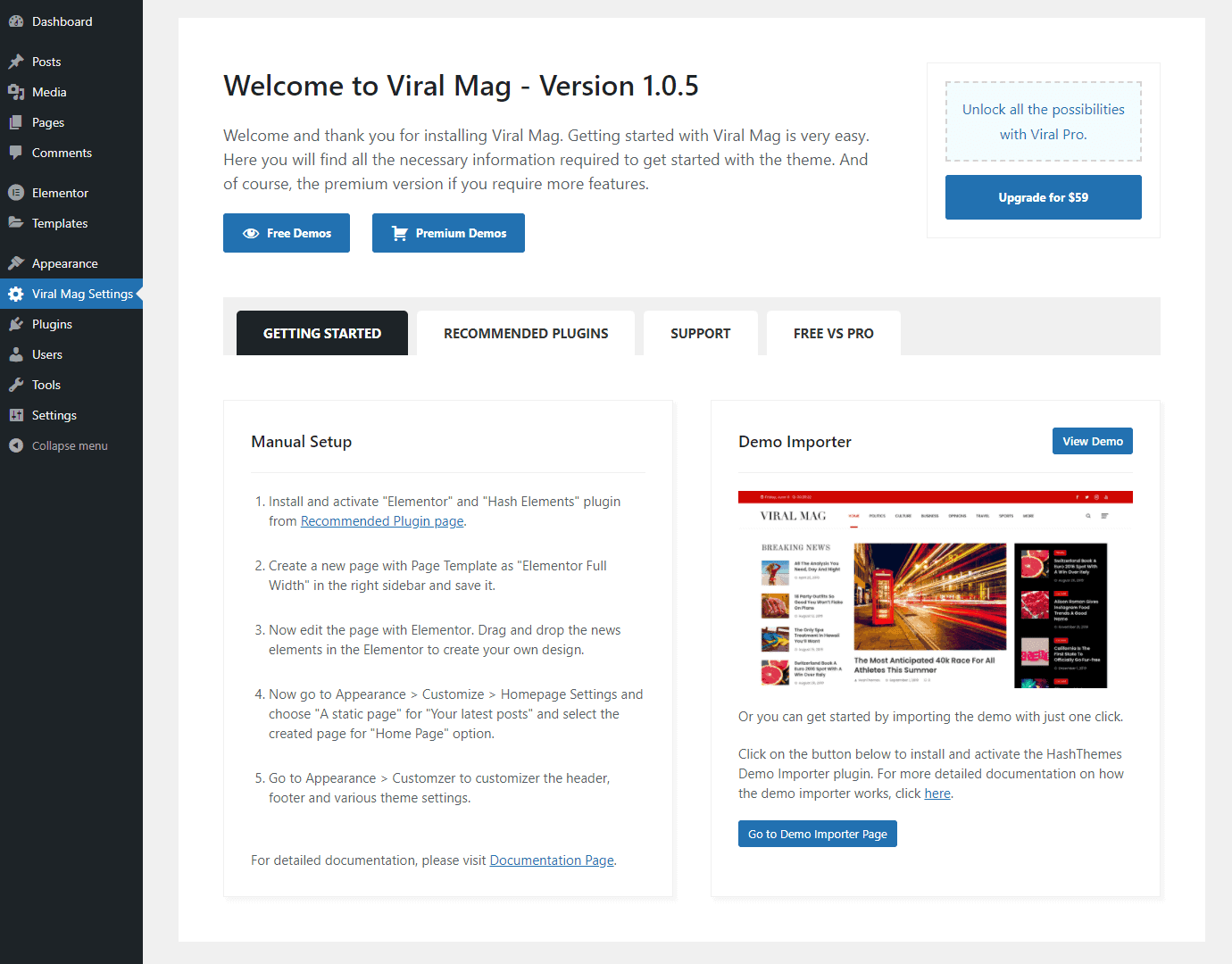Open the Dashboard menu item
The width and height of the screenshot is (1232, 964).
[71, 21]
